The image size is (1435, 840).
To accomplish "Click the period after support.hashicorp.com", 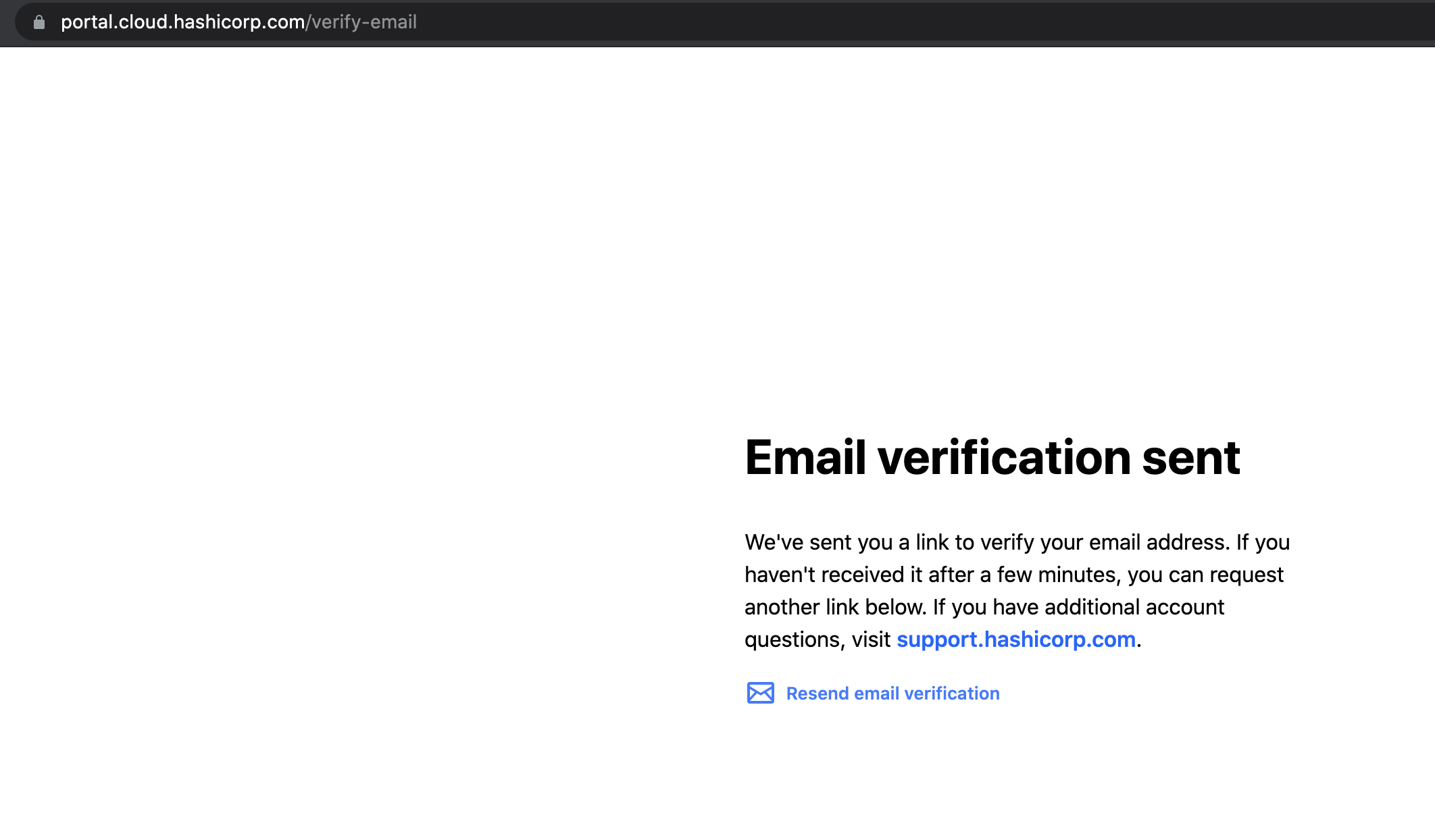I will pos(1139,641).
